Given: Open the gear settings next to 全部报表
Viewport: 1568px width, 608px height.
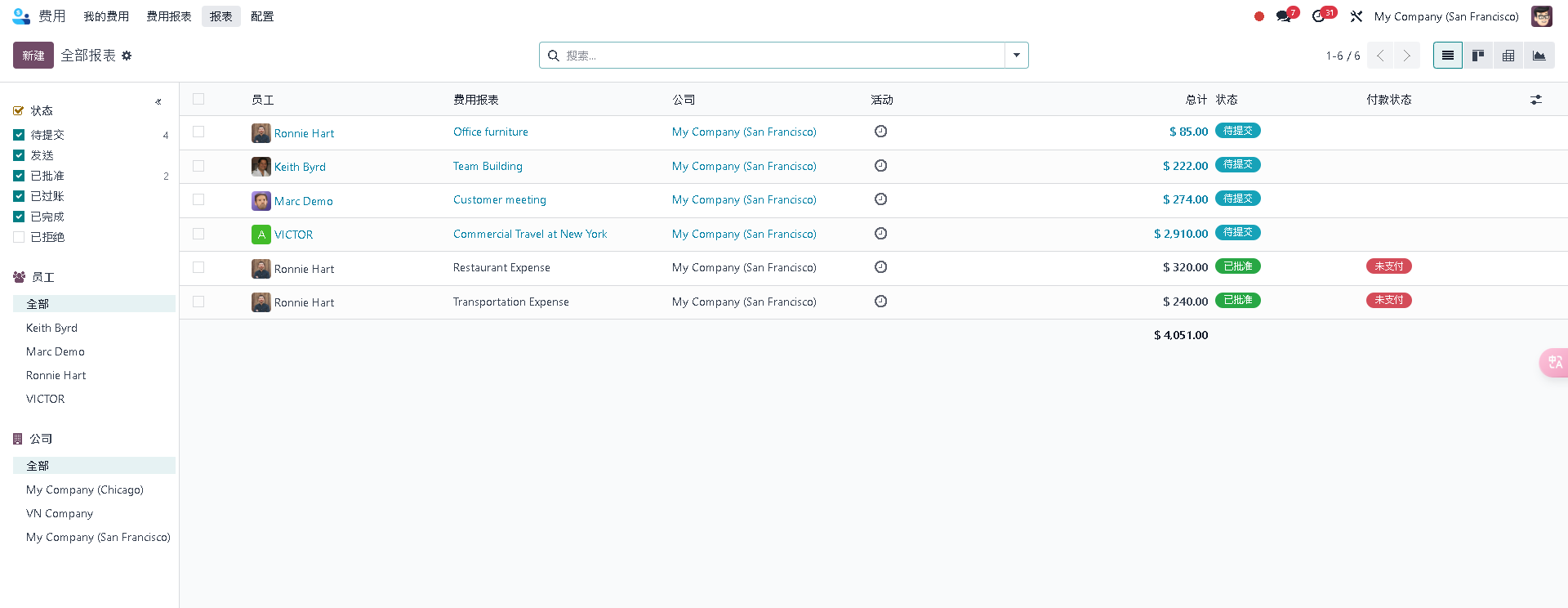Looking at the screenshot, I should coord(127,56).
